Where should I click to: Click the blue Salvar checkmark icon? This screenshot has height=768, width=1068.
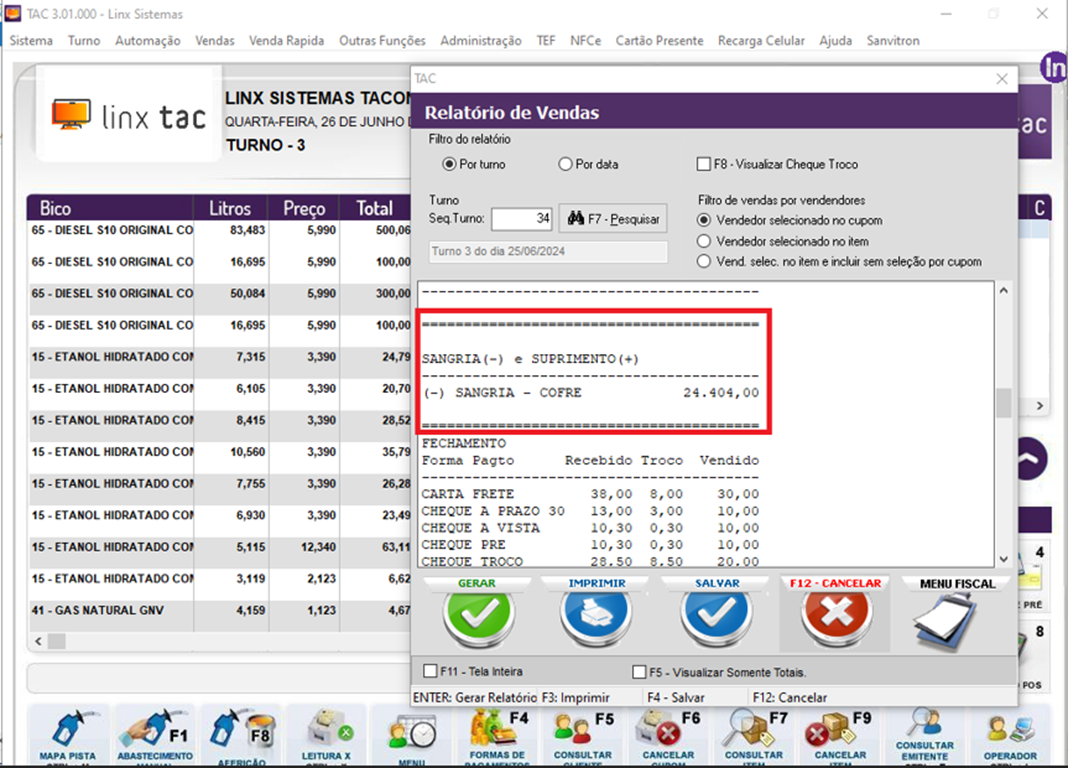(717, 613)
